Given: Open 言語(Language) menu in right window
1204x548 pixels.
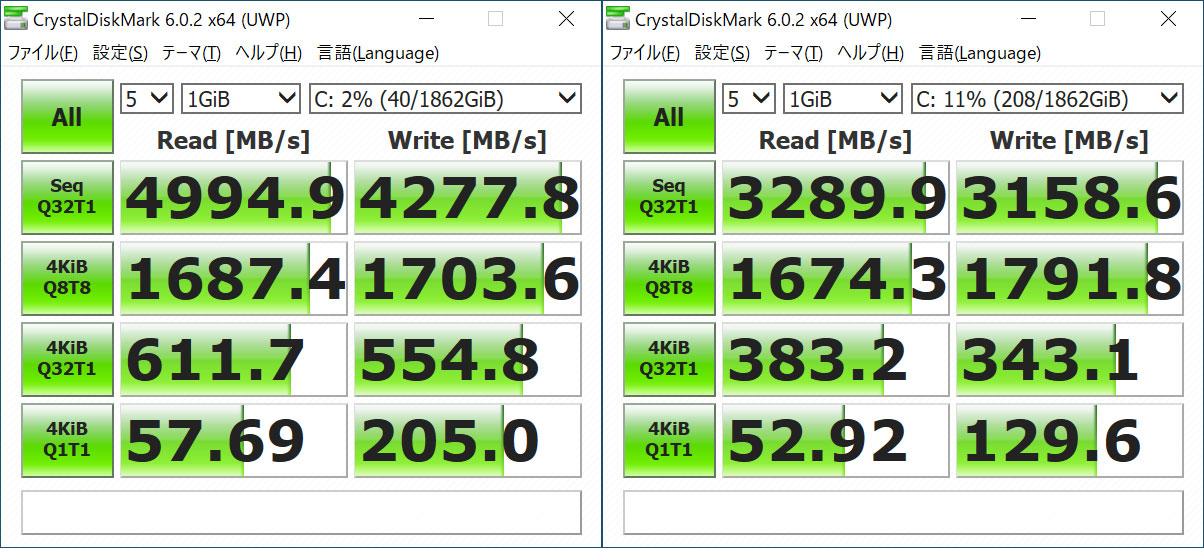Looking at the screenshot, I should coord(980,53).
